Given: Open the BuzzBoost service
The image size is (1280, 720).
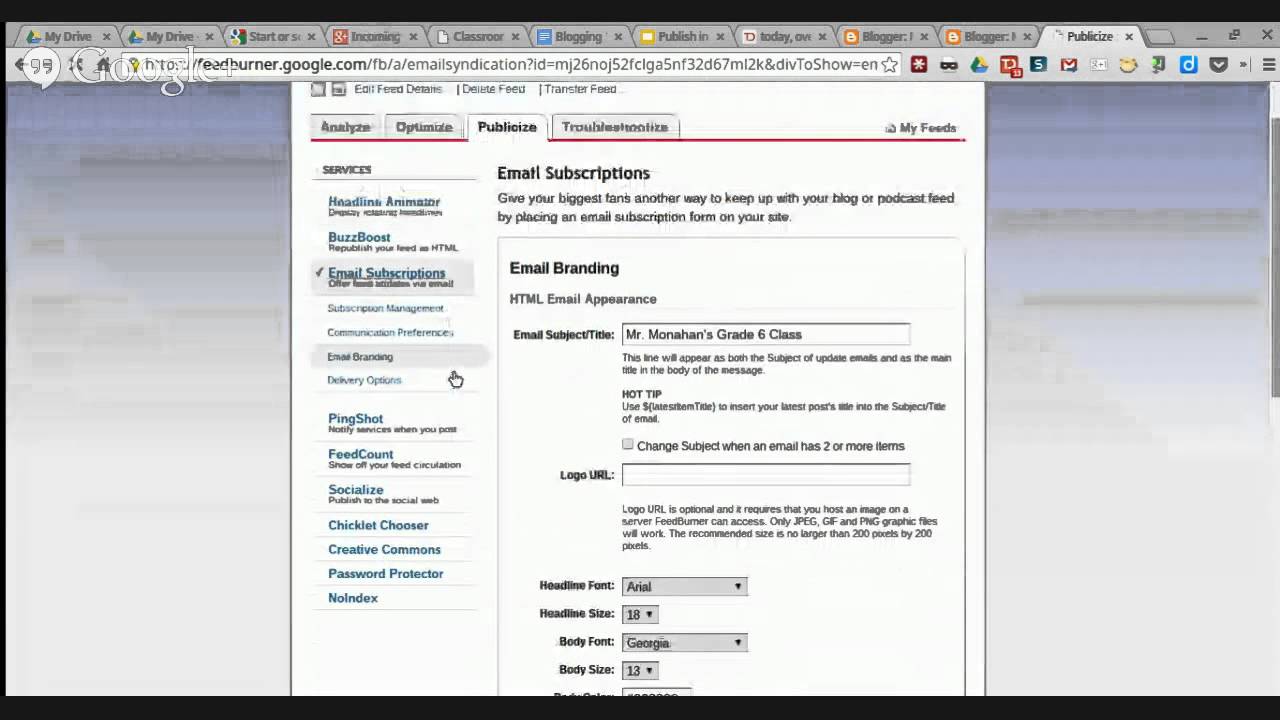Looking at the screenshot, I should (359, 238).
